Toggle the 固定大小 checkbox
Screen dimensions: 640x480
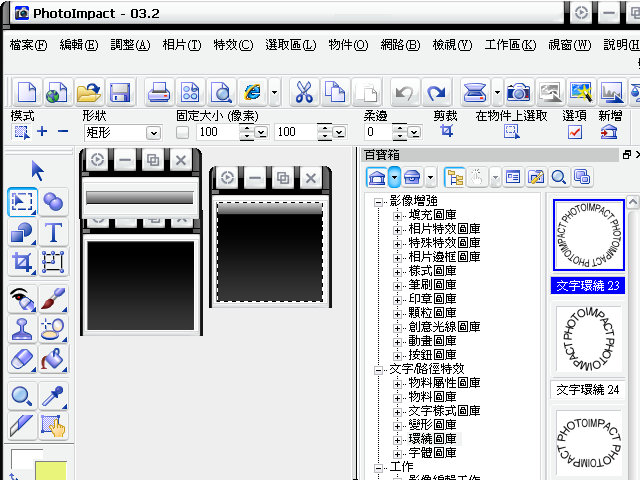[x=182, y=132]
